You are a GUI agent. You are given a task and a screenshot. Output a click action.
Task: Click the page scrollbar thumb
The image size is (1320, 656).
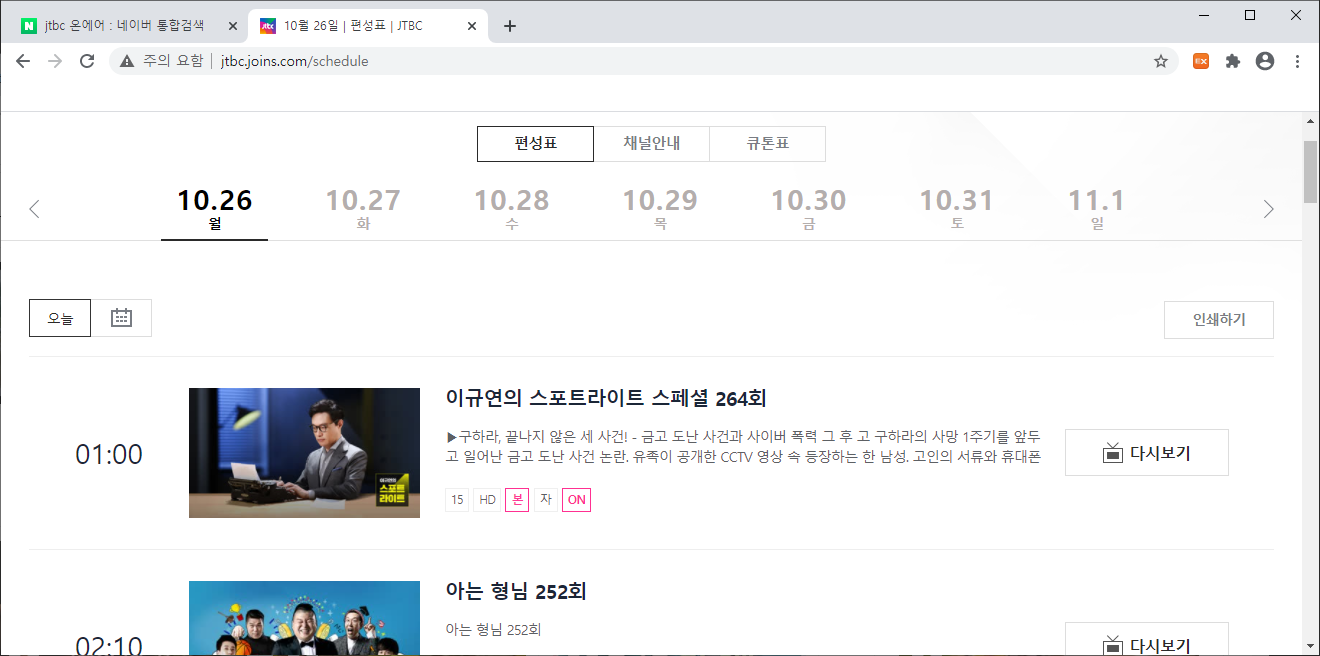pyautogui.click(x=1310, y=172)
